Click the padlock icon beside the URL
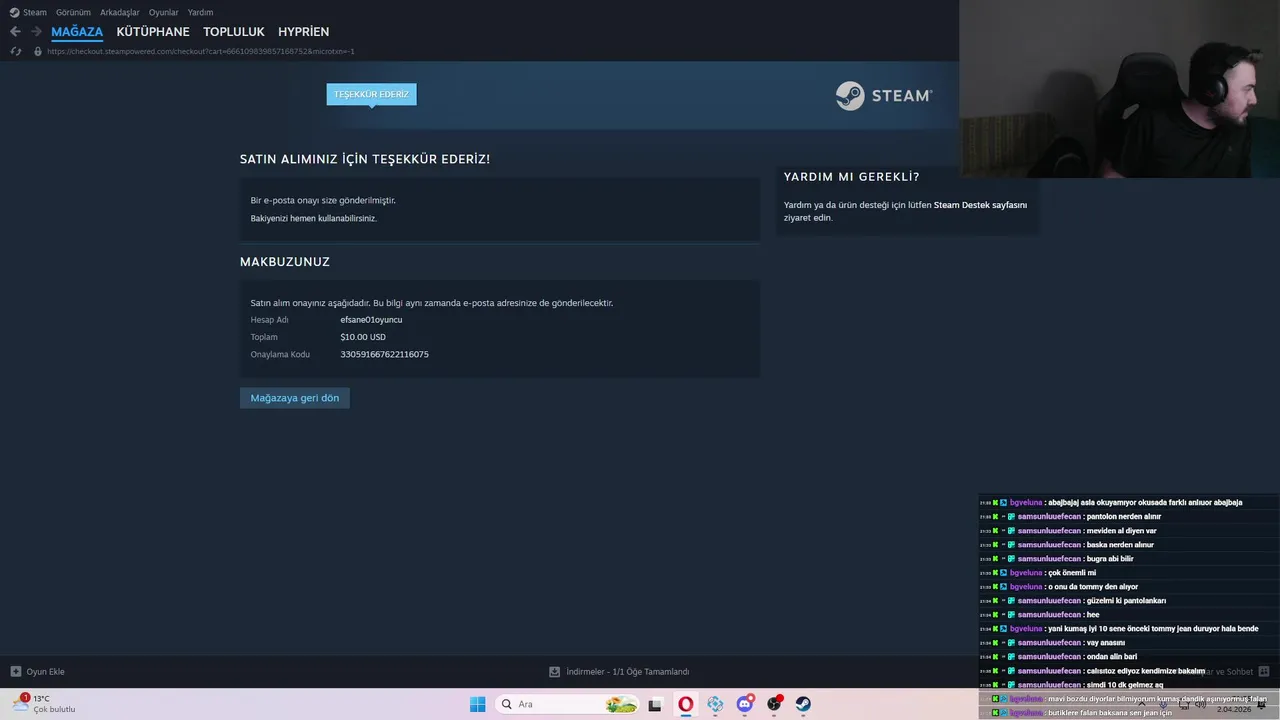The height and width of the screenshot is (720, 1280). [38, 51]
